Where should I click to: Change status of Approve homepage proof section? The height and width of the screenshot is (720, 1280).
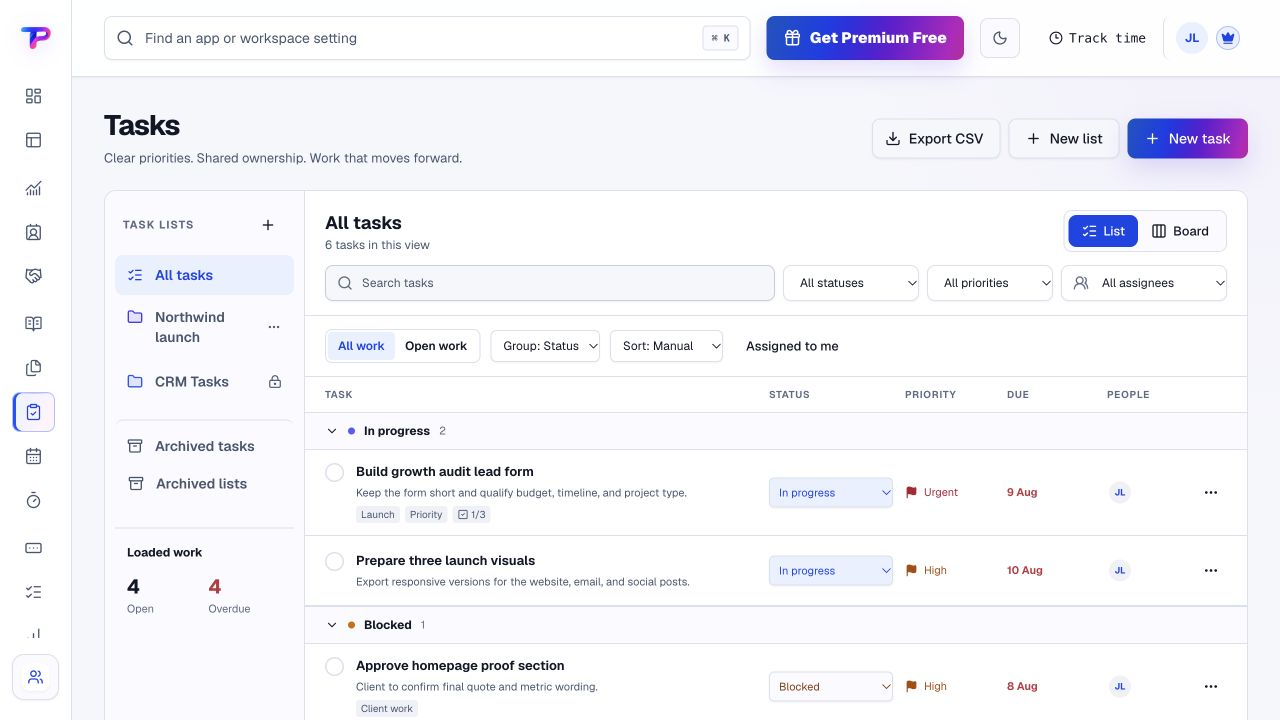click(x=831, y=687)
